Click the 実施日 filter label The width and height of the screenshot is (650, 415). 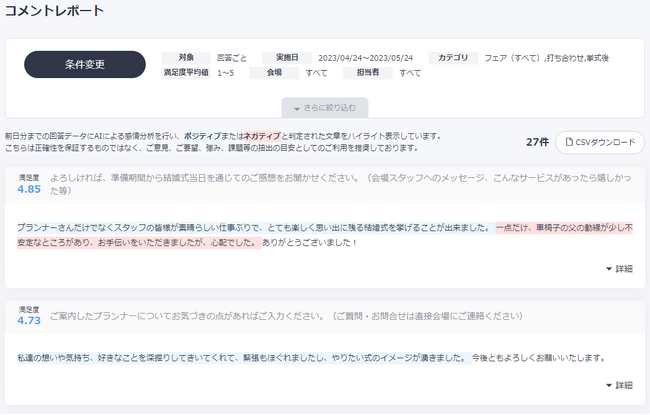287,58
